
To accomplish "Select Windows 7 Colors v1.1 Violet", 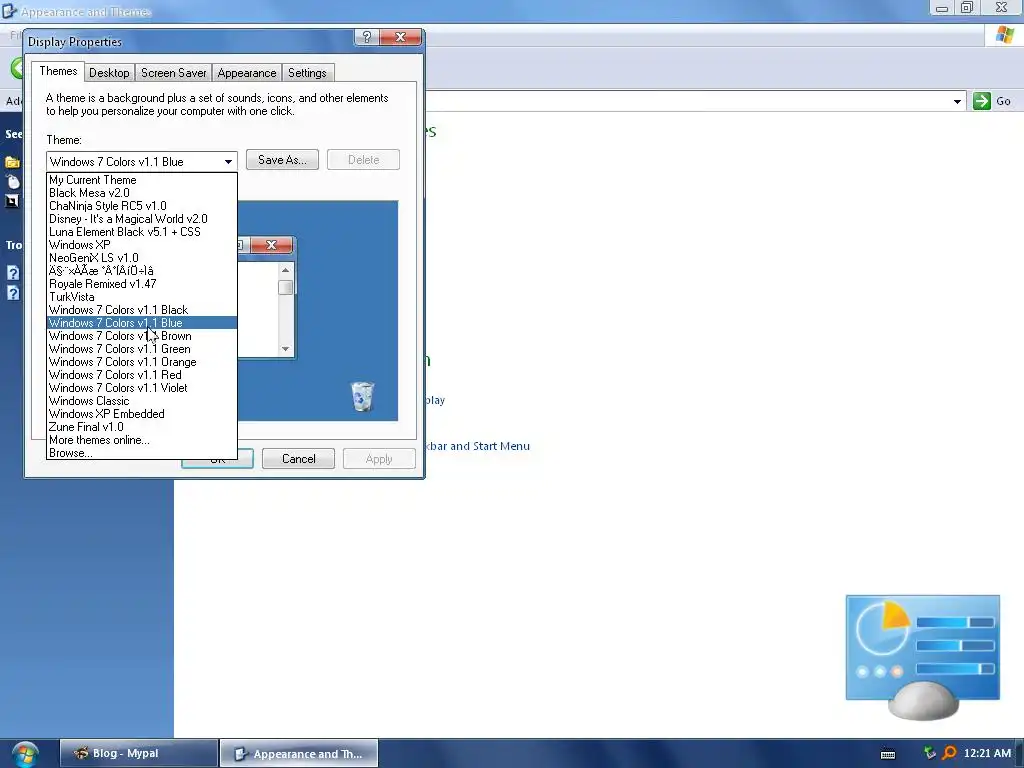I will click(x=142, y=388).
